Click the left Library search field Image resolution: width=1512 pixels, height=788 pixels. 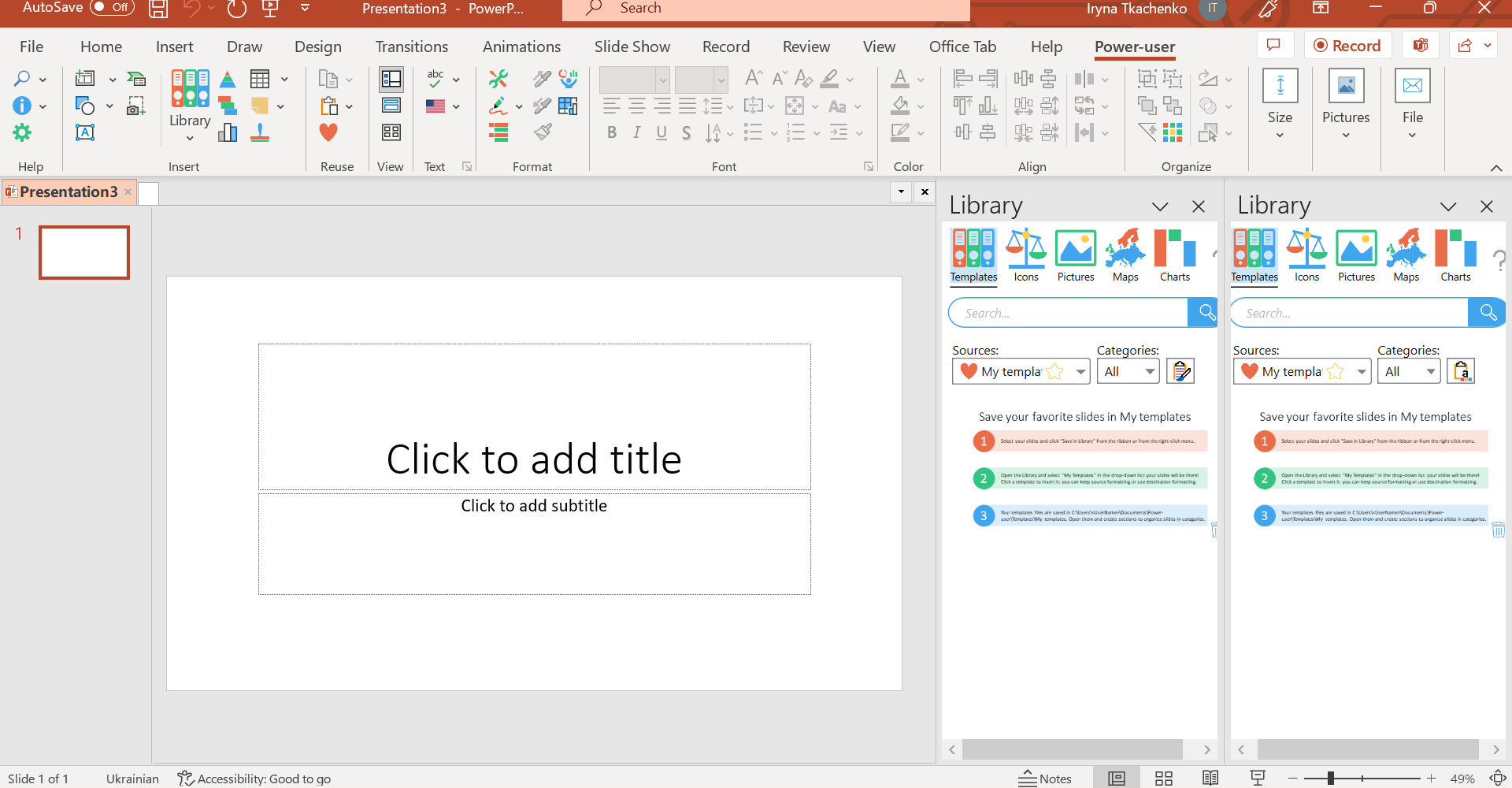point(1070,313)
